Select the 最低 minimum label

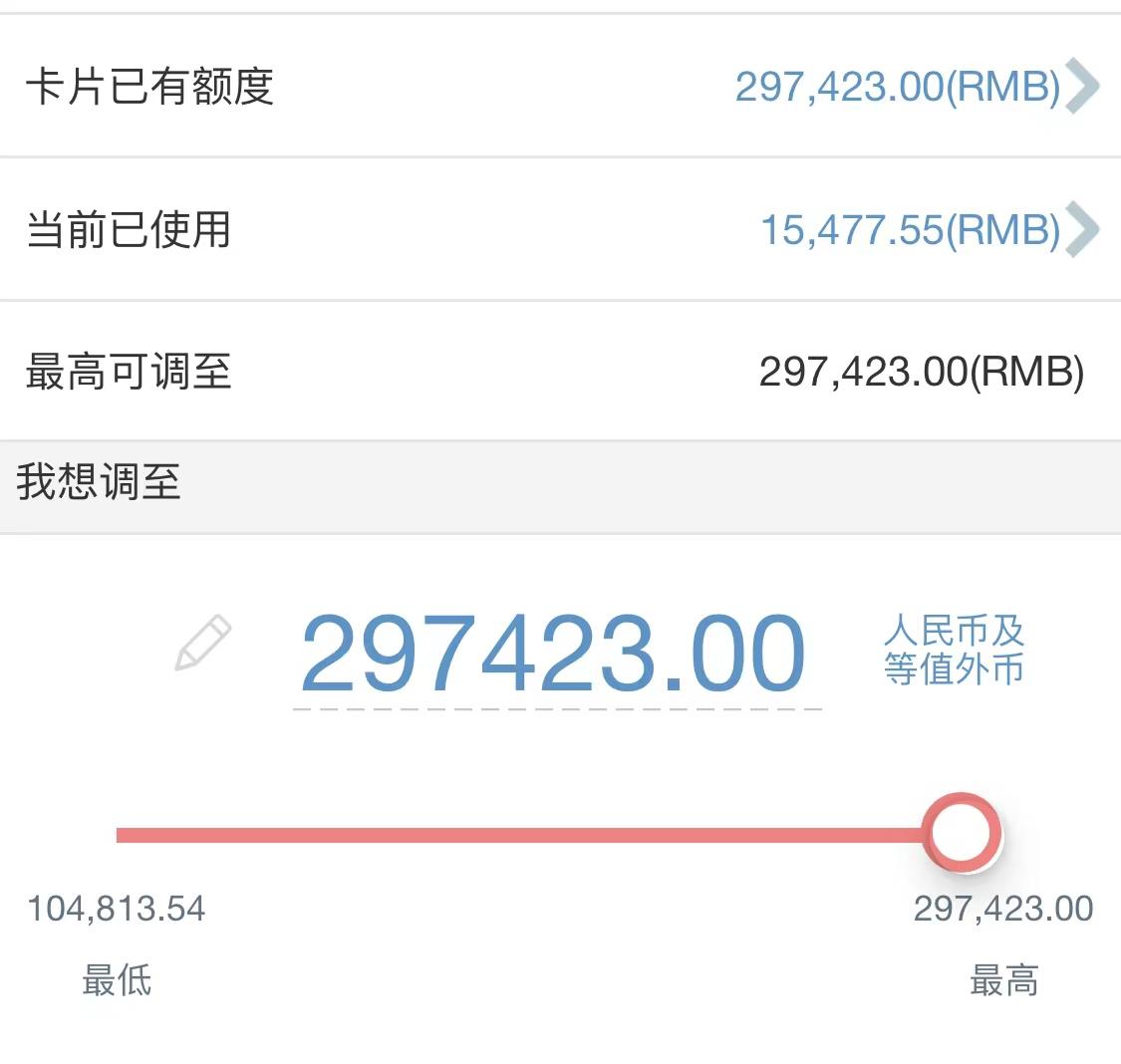click(117, 979)
